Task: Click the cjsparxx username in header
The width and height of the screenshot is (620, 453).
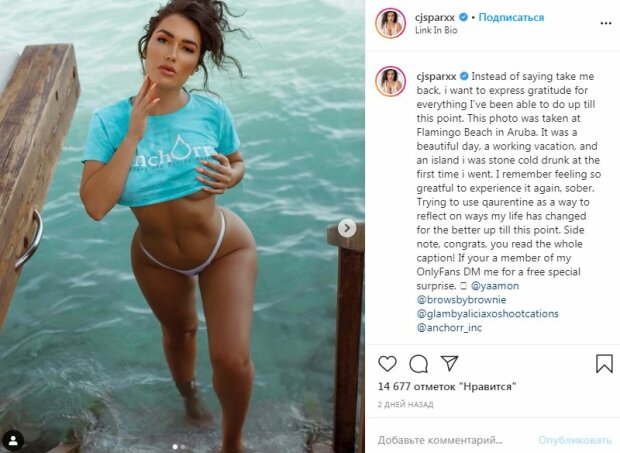Action: pos(435,17)
